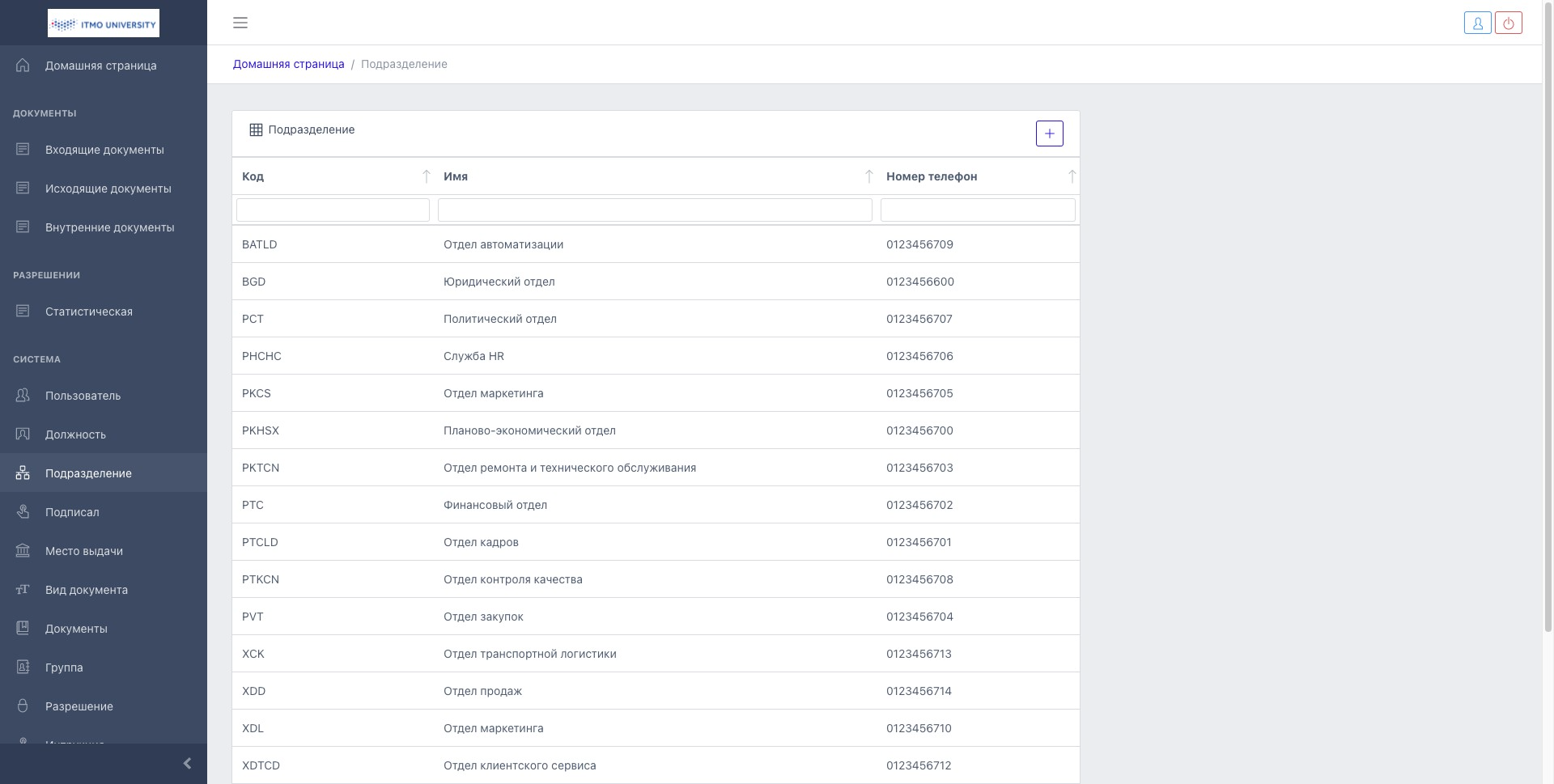Viewport: 1554px width, 784px height.
Task: Focus the Имя filter text box
Action: 654,210
